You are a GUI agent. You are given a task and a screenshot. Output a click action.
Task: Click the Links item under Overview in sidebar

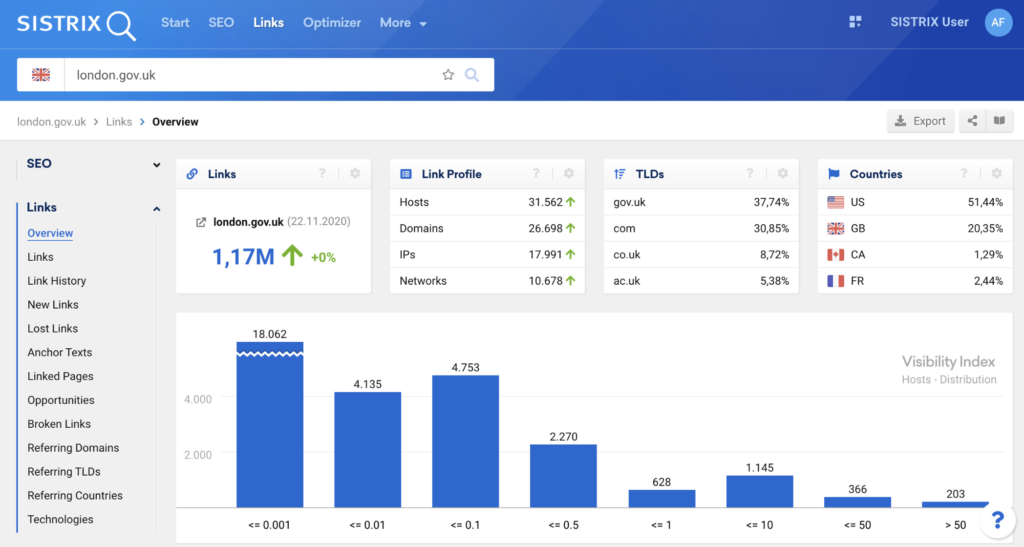click(x=40, y=257)
